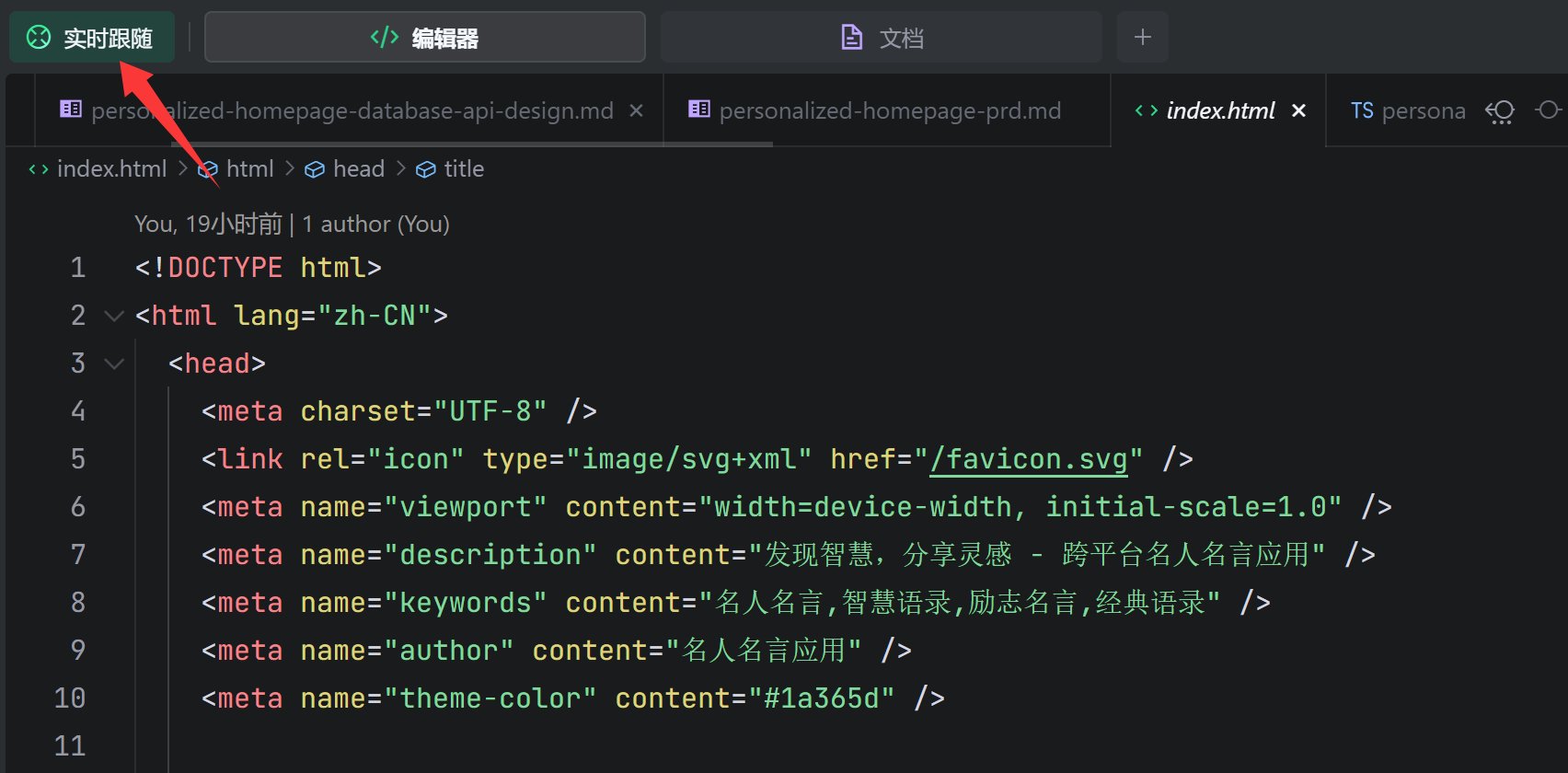The height and width of the screenshot is (773, 1568).
Task: Click the git commit circle icon at far right
Action: pyautogui.click(x=1549, y=110)
